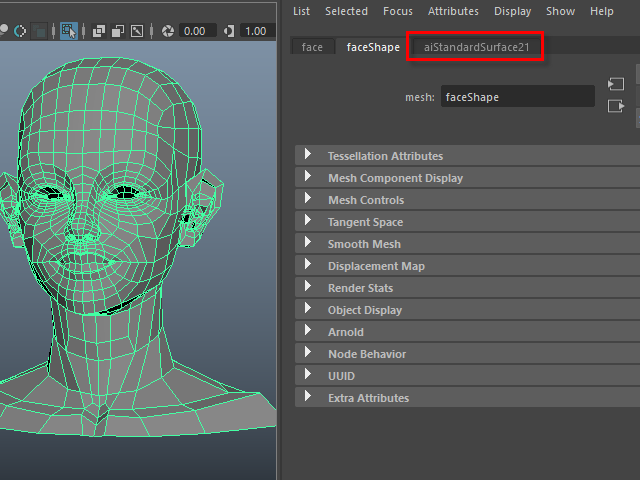The width and height of the screenshot is (640, 480).
Task: Toggle the highlighted isolate select icon
Action: point(69,31)
